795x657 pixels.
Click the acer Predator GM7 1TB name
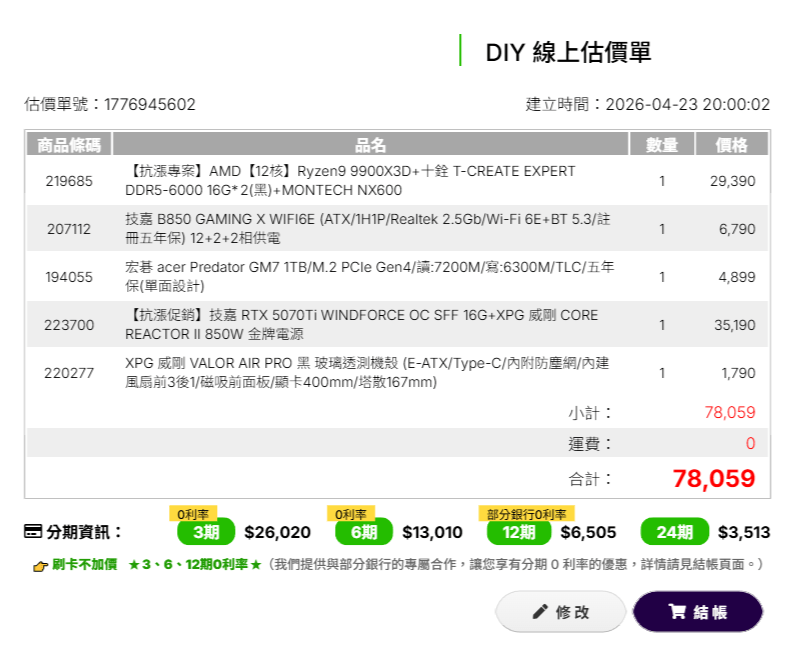coord(370,276)
